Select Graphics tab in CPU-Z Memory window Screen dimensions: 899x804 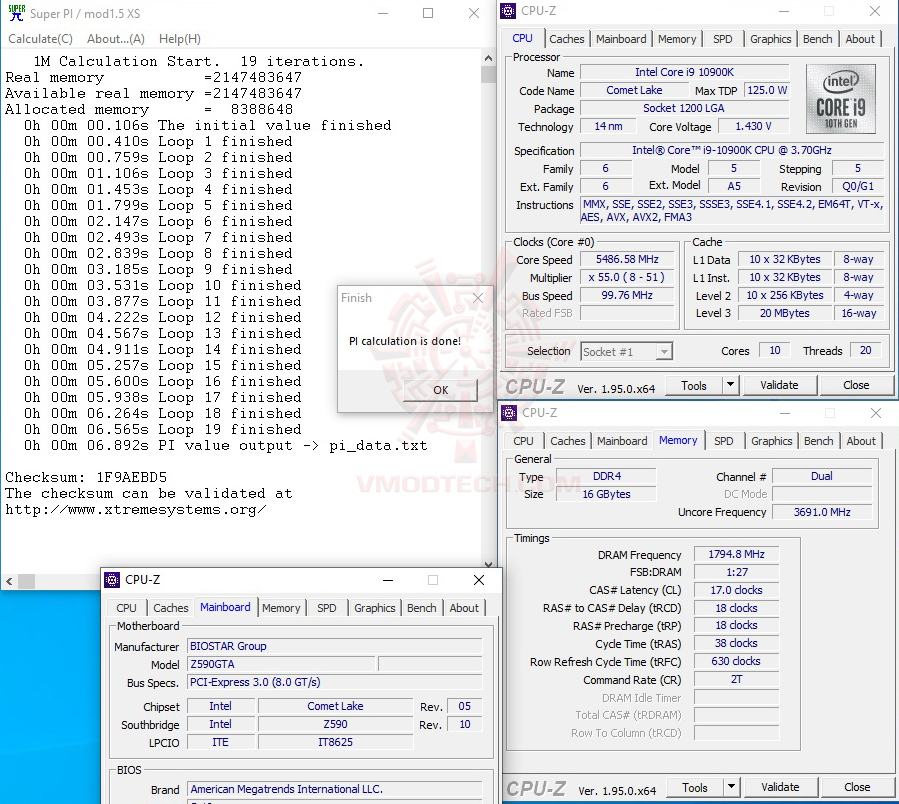coord(772,441)
